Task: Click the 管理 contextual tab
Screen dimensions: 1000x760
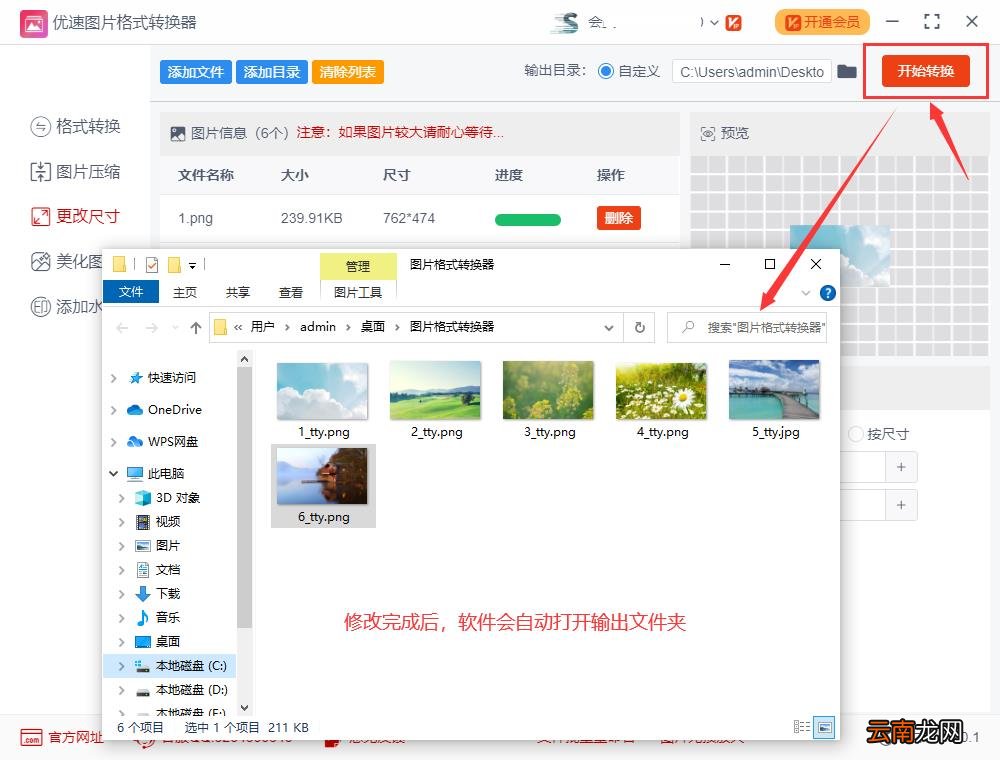Action: pyautogui.click(x=358, y=266)
